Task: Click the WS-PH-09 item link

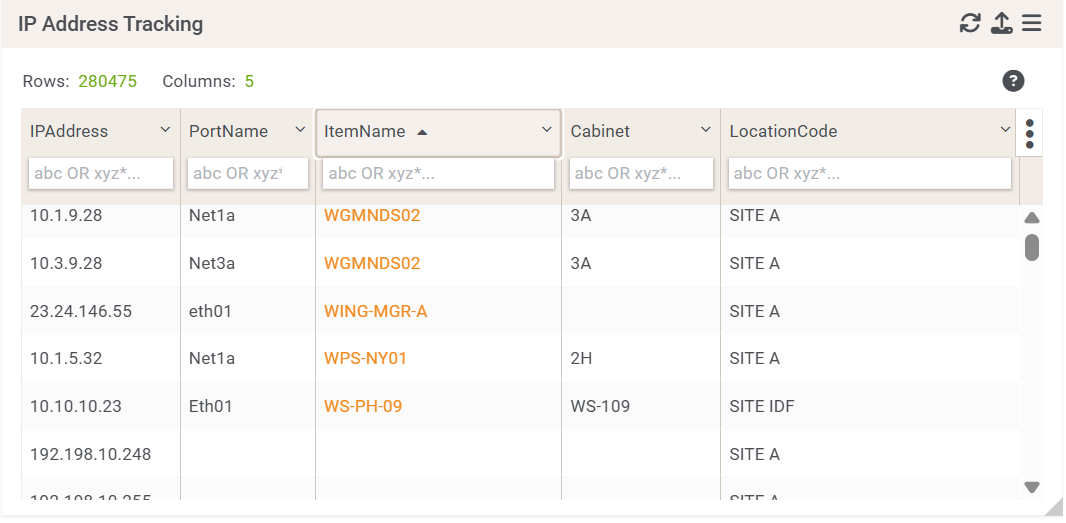Action: [363, 406]
